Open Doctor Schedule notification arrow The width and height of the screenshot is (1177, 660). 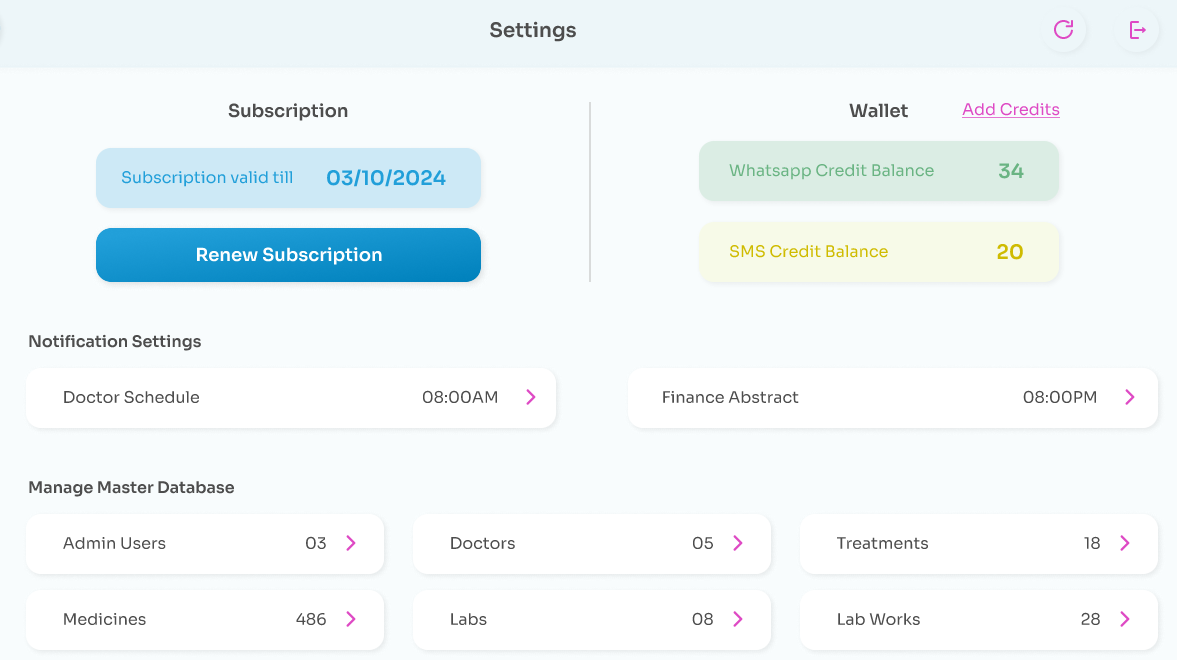(x=531, y=397)
